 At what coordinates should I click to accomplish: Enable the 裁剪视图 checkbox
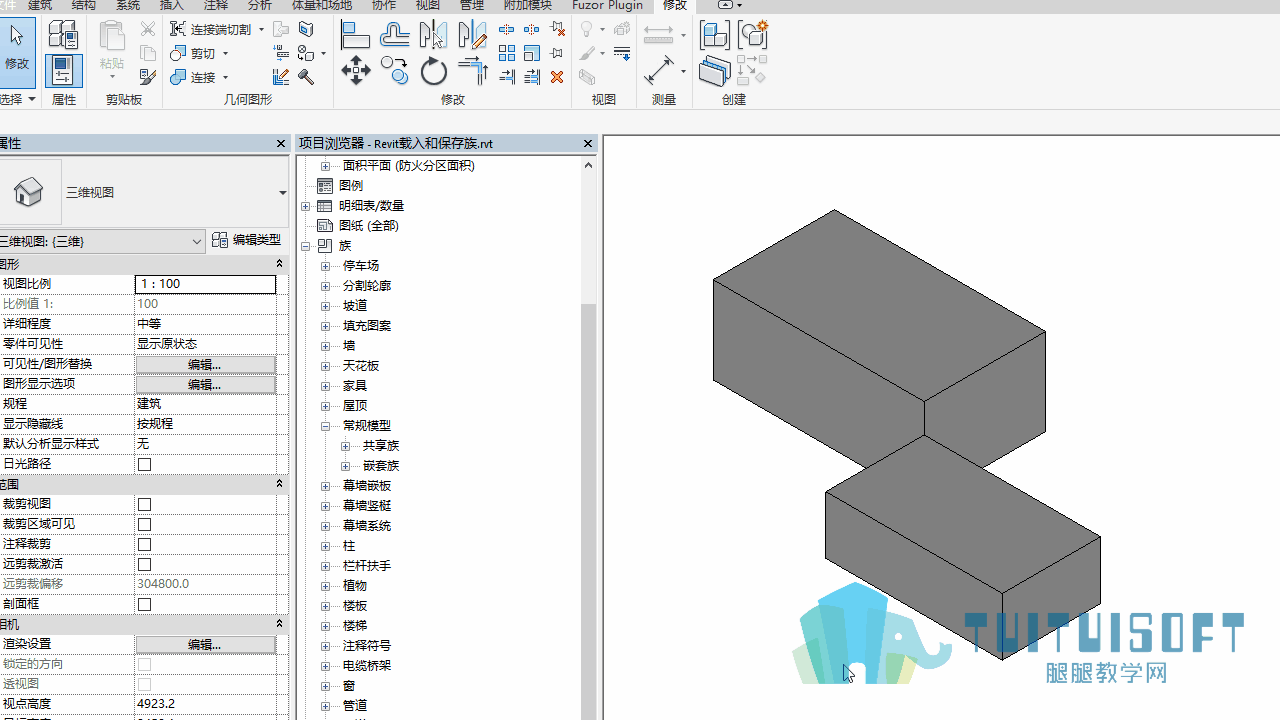pyautogui.click(x=145, y=504)
